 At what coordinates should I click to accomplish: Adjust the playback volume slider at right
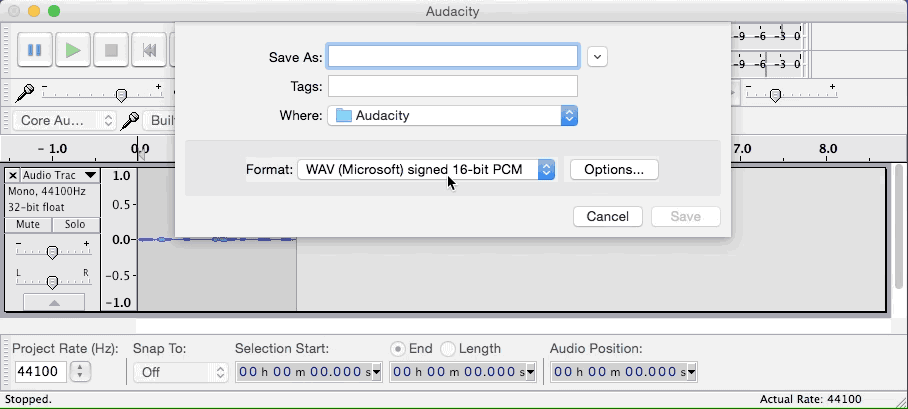pyautogui.click(x=776, y=95)
